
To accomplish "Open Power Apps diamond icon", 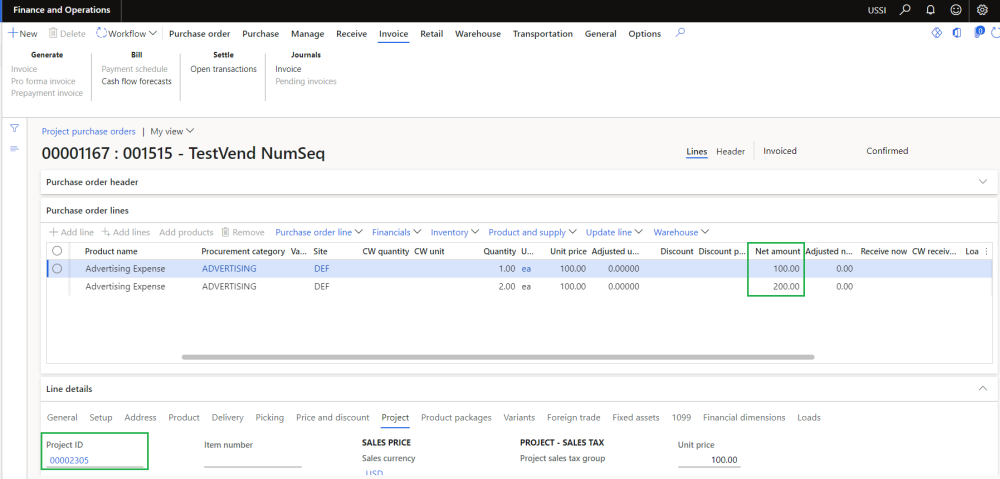I will click(937, 33).
